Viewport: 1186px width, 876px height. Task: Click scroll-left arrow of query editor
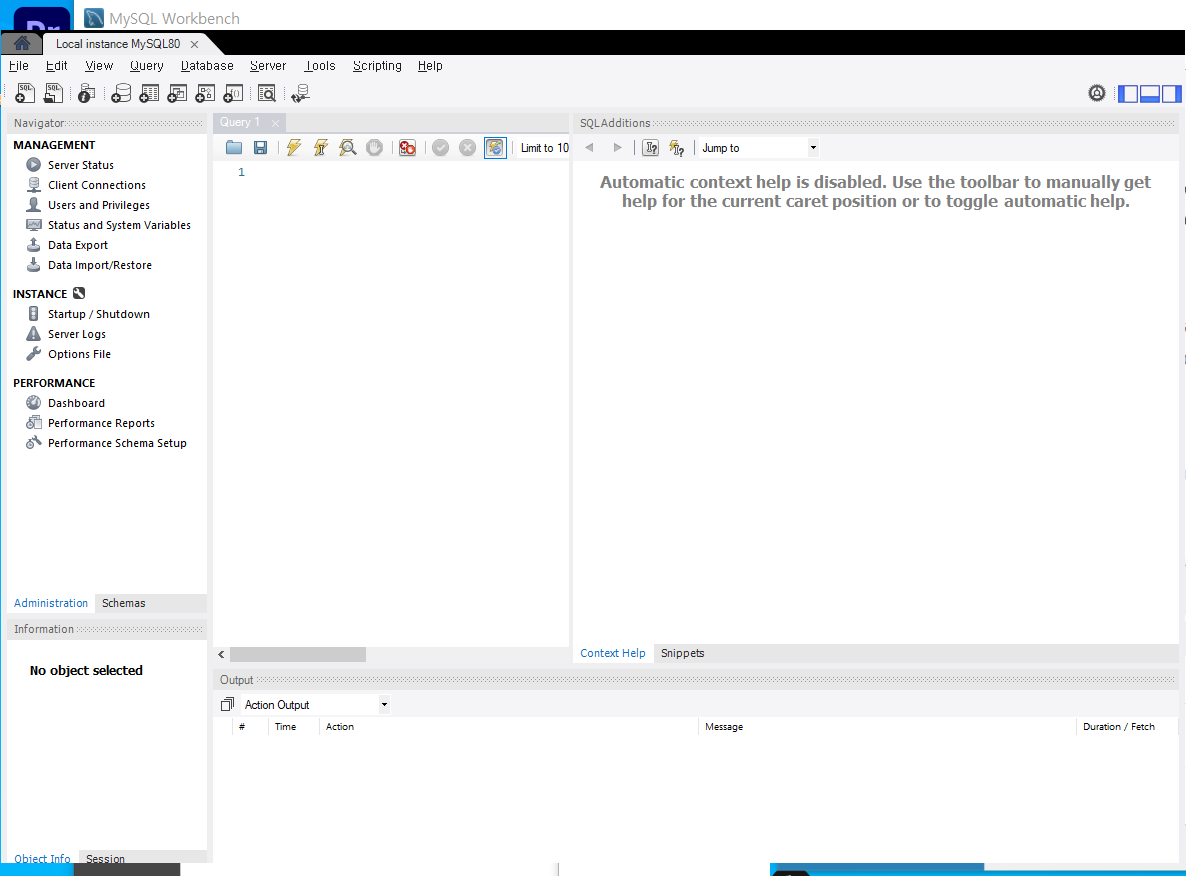[221, 654]
